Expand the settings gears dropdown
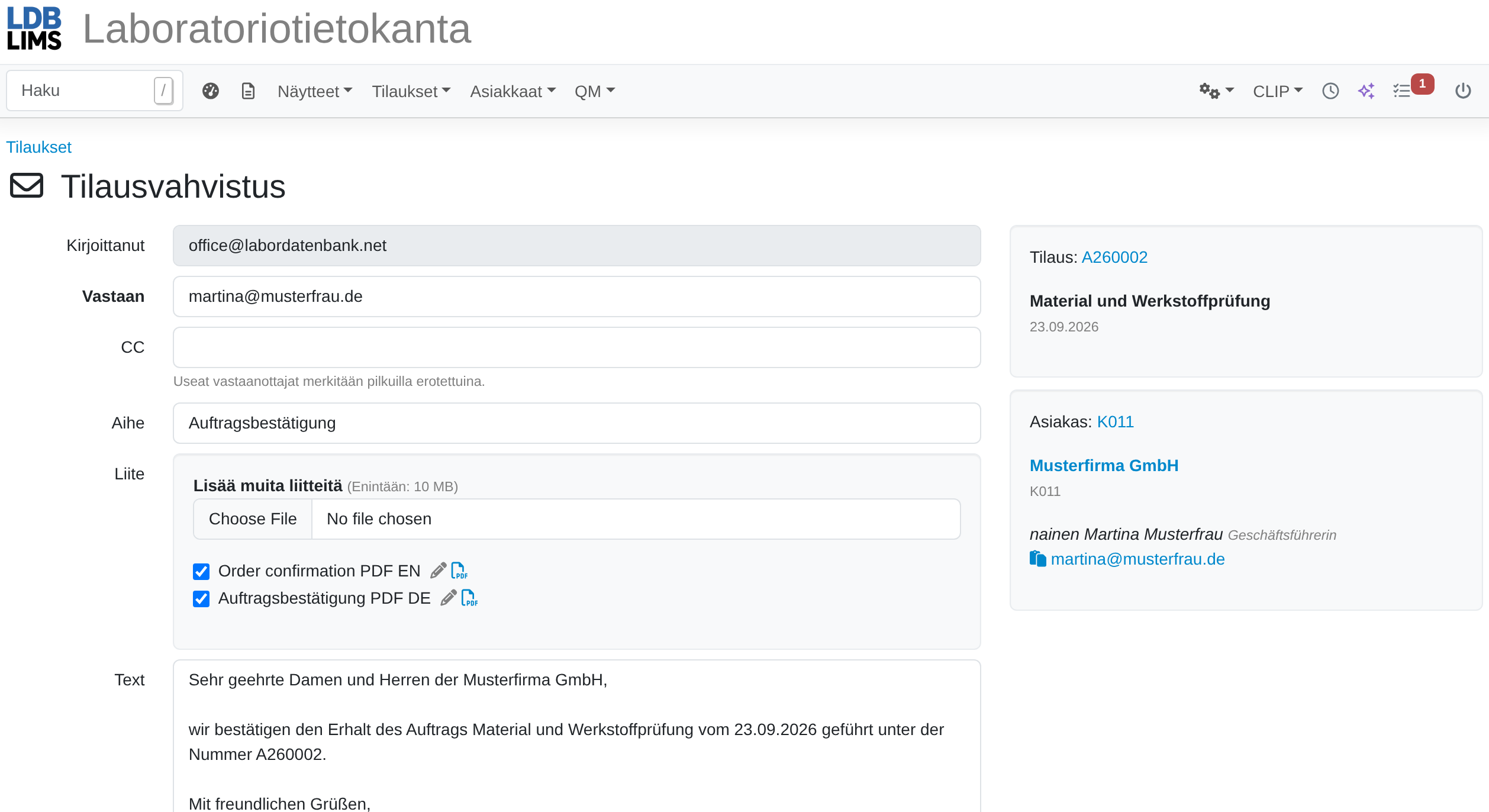The image size is (1489, 812). pos(1216,91)
